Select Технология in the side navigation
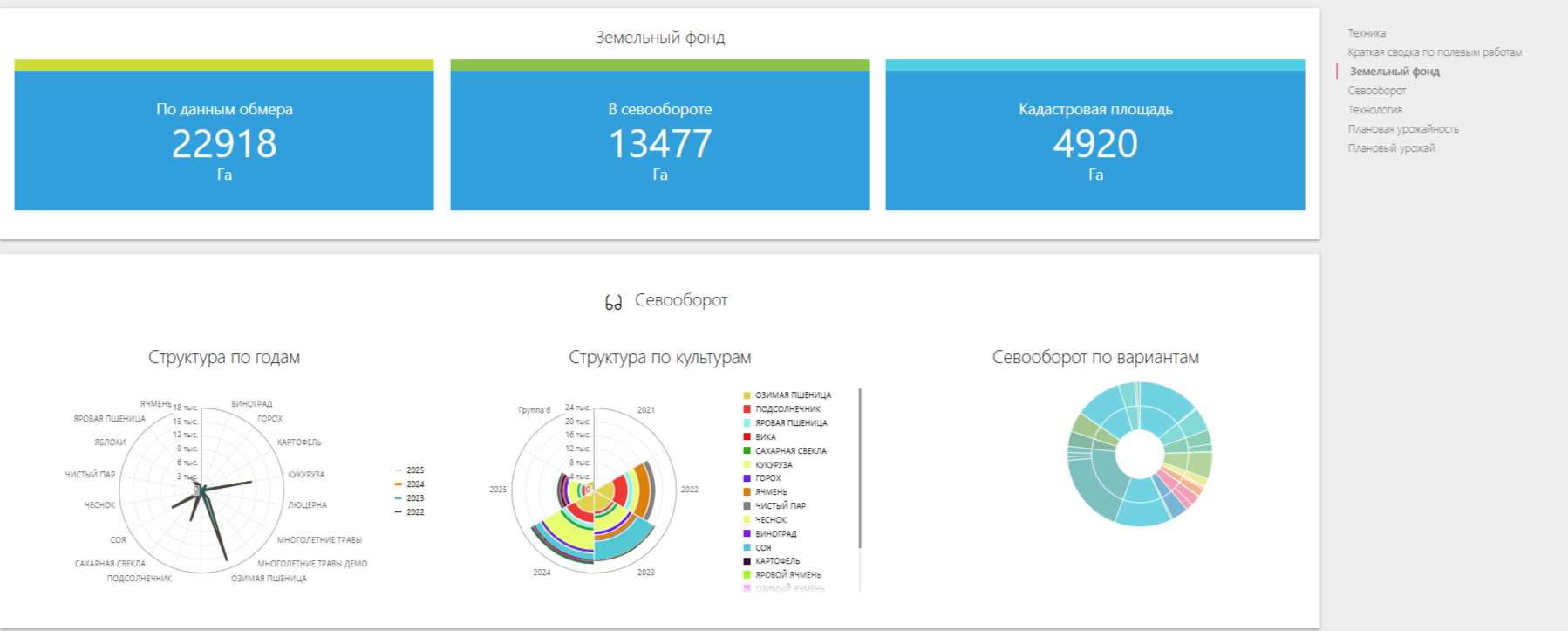 tap(1374, 110)
